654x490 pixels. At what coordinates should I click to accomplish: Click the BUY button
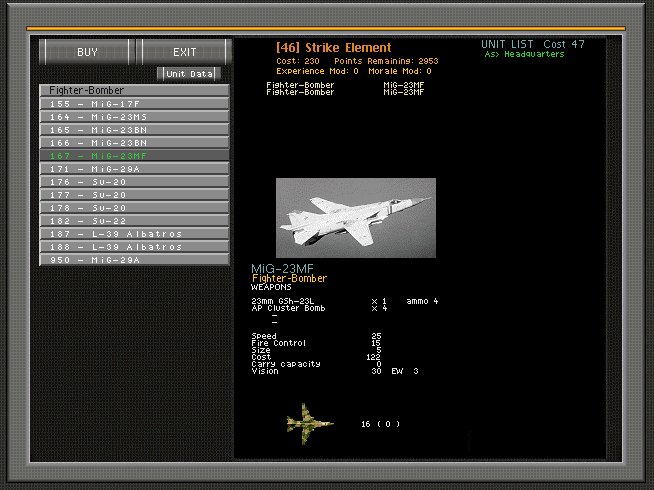pyautogui.click(x=87, y=51)
